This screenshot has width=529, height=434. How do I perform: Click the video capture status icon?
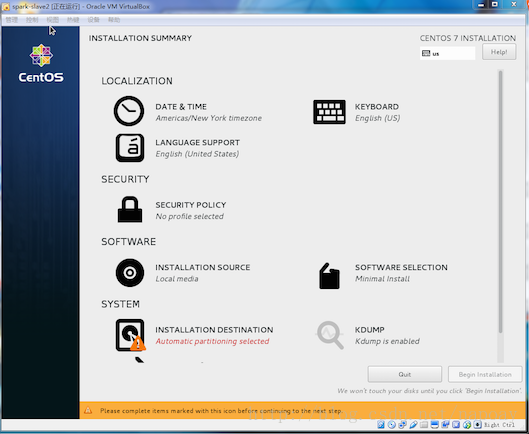pyautogui.click(x=445, y=425)
